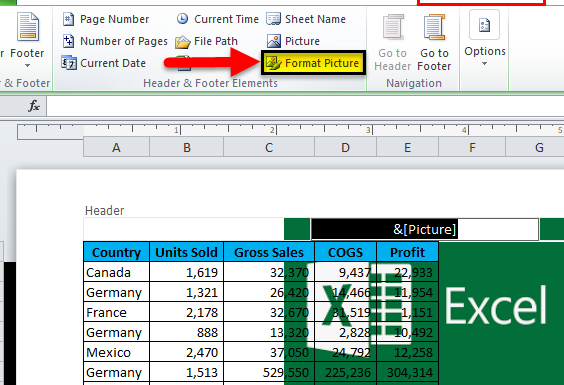Expand the Options dropdown
Screen dimensions: 564x385
point(485,38)
